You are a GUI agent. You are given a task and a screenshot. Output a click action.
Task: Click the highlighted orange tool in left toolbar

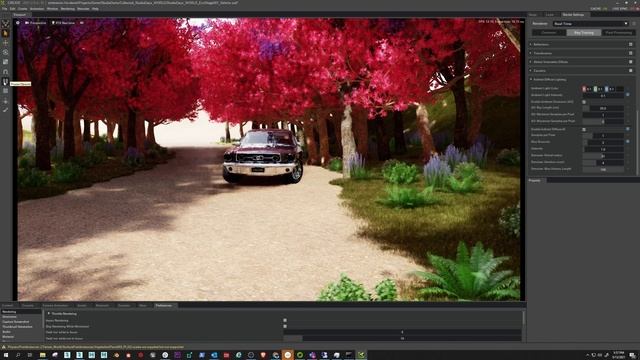[x=5, y=33]
